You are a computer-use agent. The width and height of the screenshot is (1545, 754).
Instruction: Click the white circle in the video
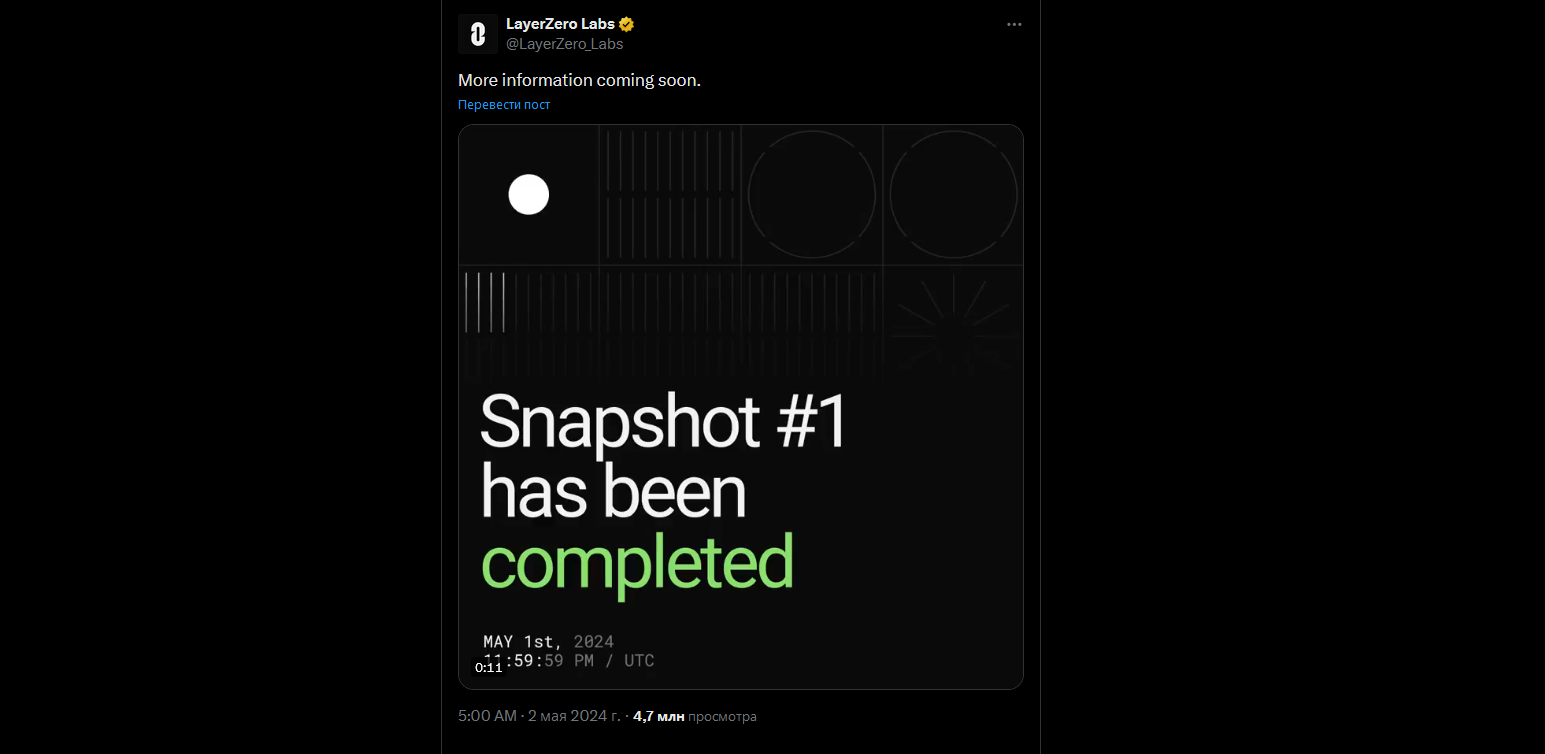pyautogui.click(x=529, y=194)
